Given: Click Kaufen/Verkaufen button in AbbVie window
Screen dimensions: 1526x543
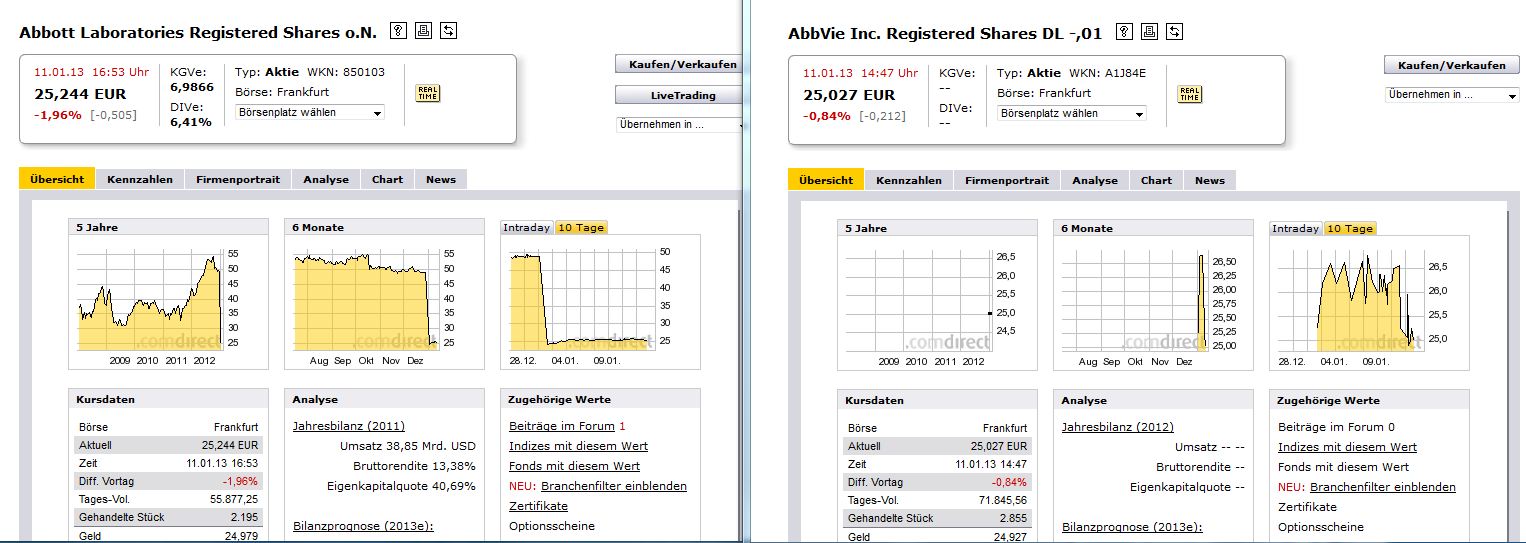Looking at the screenshot, I should pos(1451,65).
